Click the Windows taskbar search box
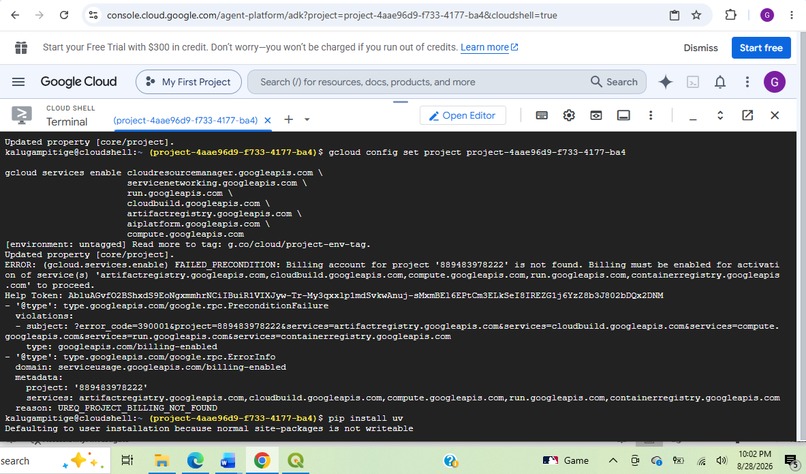Screen dimensions: 806x474 click(54, 461)
